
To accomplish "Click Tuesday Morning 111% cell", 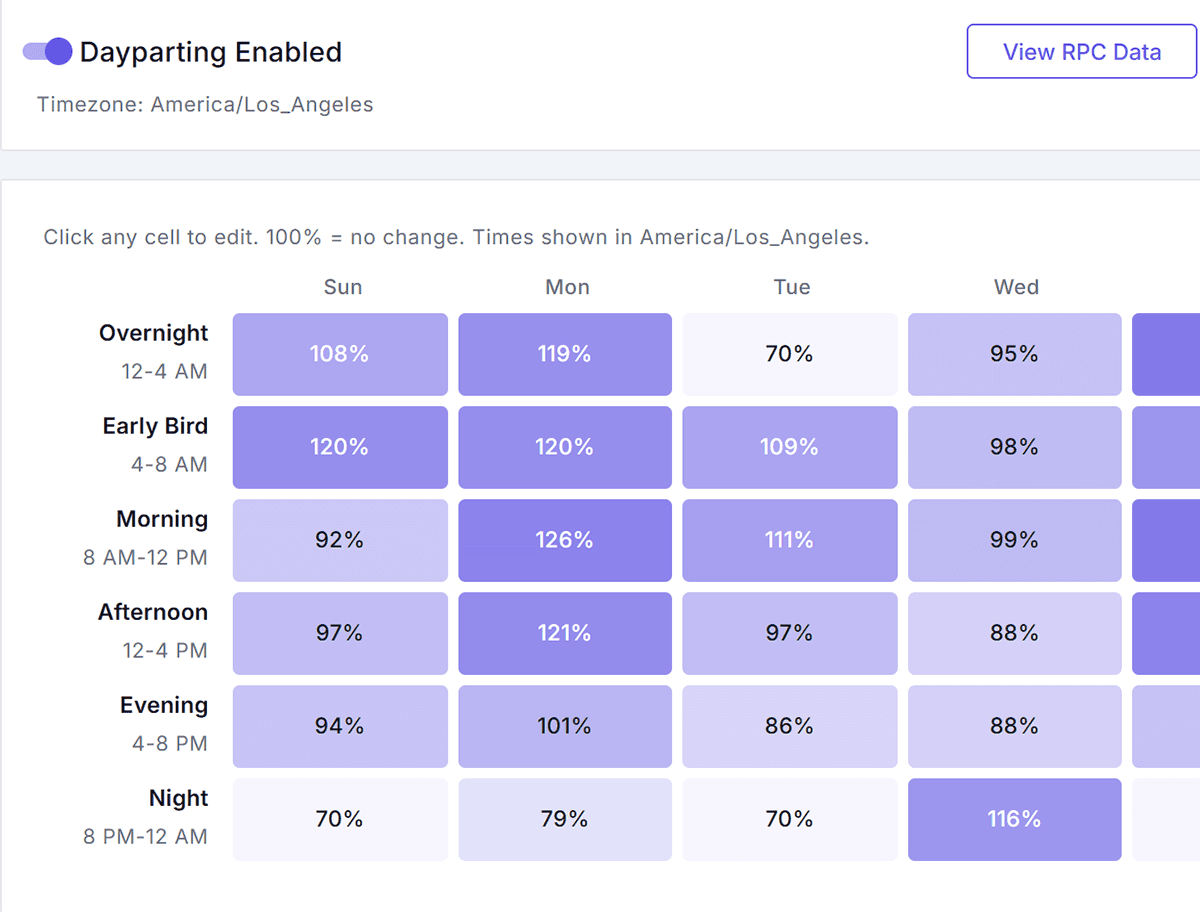I will [x=790, y=540].
